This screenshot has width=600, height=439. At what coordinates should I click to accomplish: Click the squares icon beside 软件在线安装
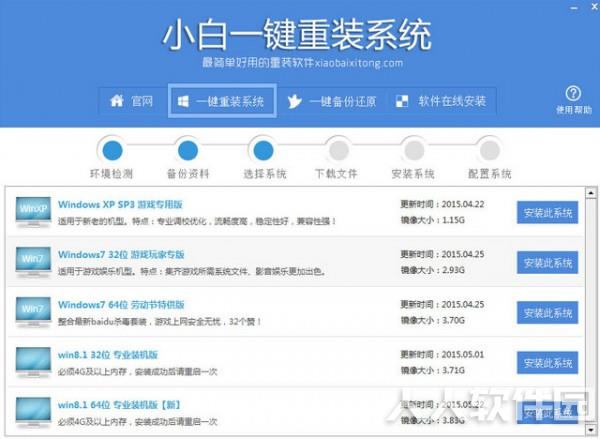pyautogui.click(x=401, y=101)
